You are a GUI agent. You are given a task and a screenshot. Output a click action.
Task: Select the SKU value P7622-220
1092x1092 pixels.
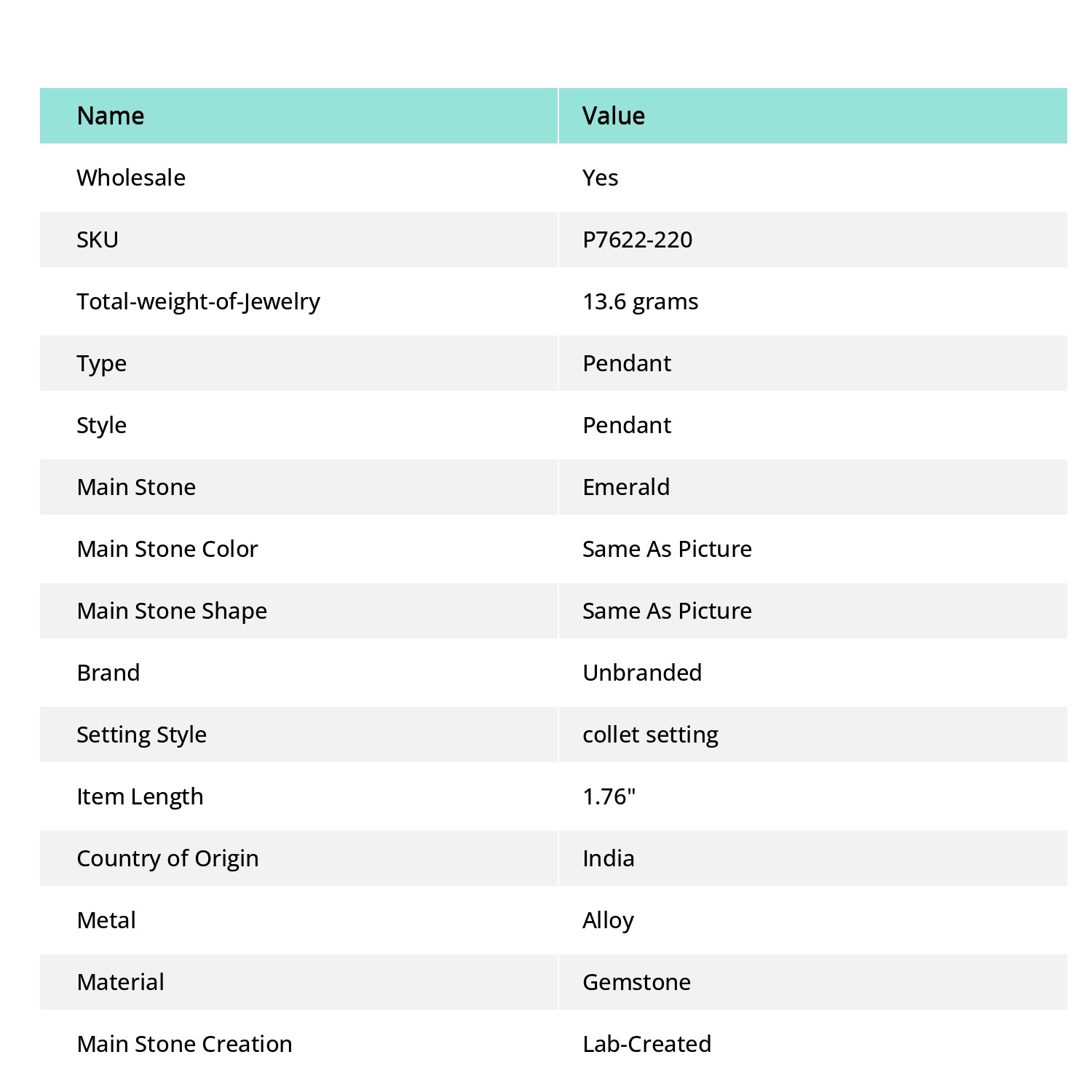(x=638, y=240)
